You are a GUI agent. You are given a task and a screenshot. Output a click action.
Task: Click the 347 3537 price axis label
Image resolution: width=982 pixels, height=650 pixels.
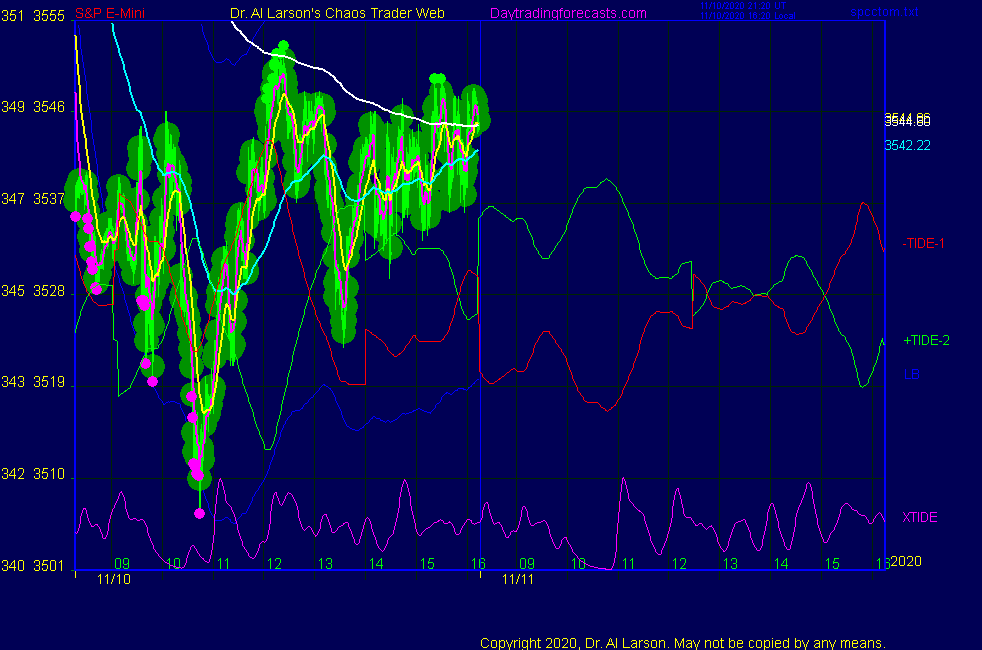coord(33,199)
